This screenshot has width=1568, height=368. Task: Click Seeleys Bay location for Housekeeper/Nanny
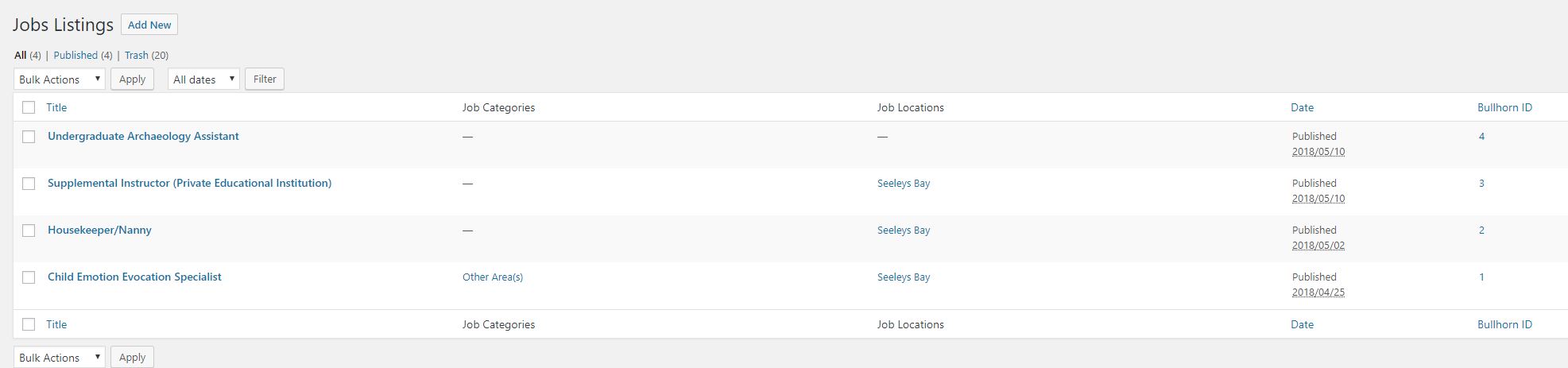pos(904,230)
